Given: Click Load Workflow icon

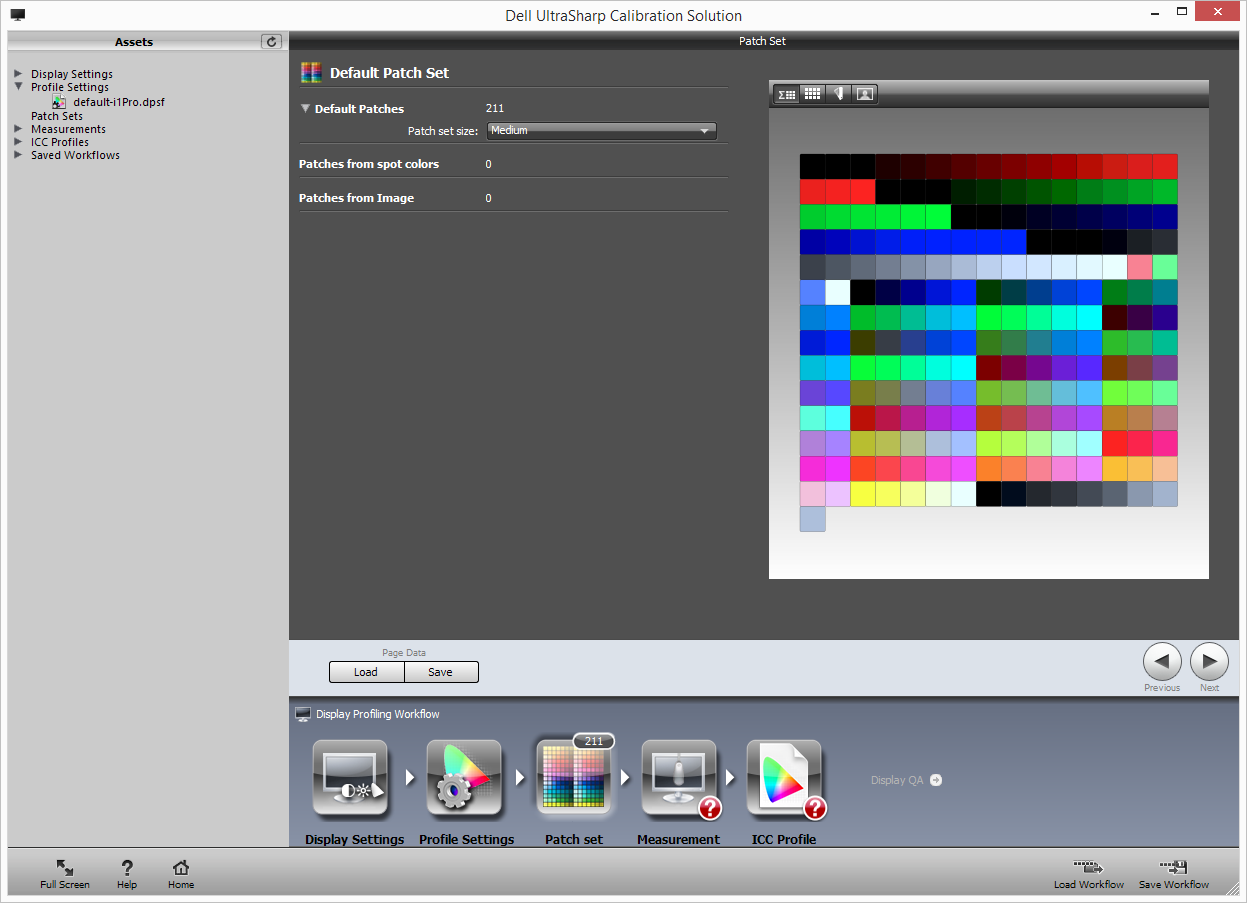Looking at the screenshot, I should [x=1088, y=867].
